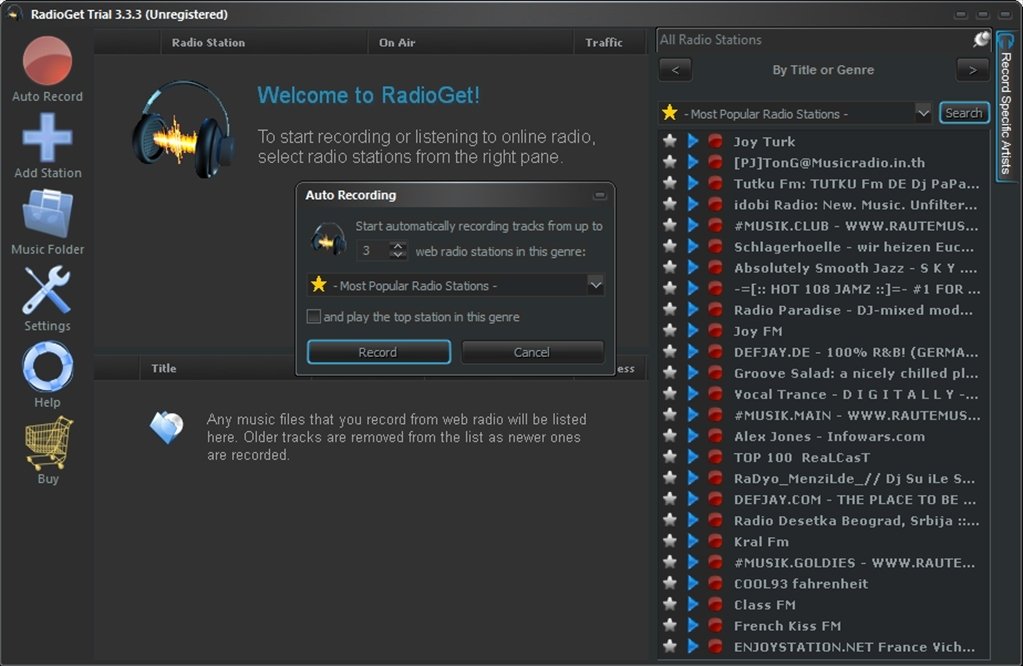Screen dimensions: 1023x666
Task: Select Absolutely Smooth Jazz station name
Action: point(855,267)
